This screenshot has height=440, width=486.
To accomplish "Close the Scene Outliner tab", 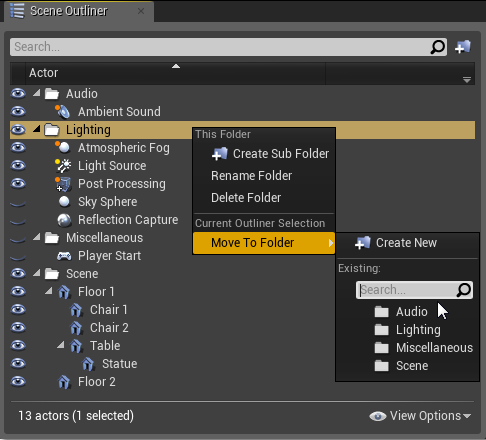I will [x=141, y=11].
